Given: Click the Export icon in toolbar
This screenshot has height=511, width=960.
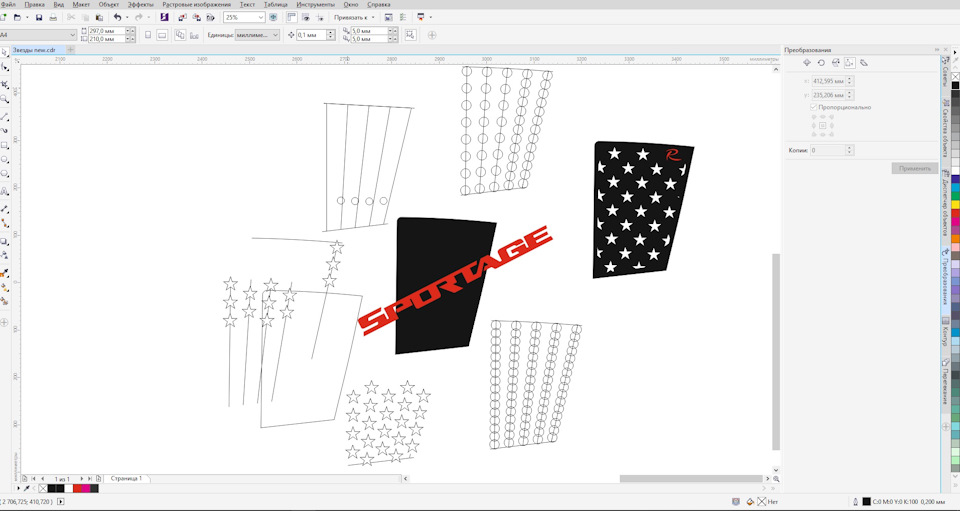Looking at the screenshot, I should click(197, 17).
